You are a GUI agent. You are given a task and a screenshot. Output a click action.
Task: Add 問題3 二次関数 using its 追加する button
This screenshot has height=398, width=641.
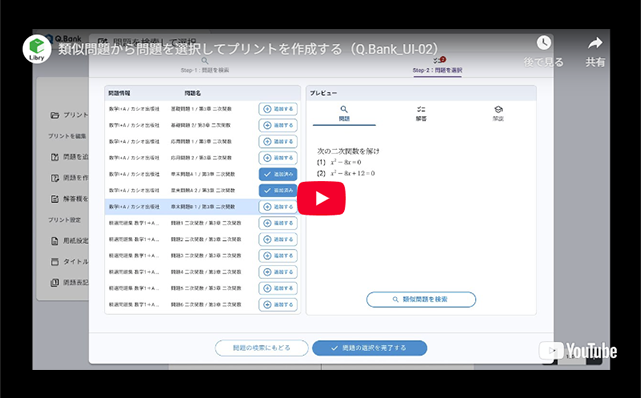click(278, 256)
